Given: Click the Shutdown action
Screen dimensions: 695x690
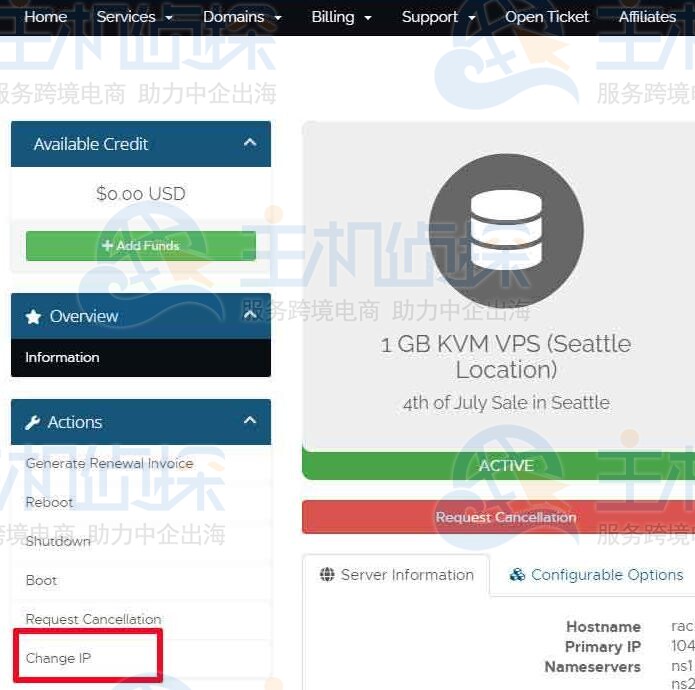Looking at the screenshot, I should [58, 542].
